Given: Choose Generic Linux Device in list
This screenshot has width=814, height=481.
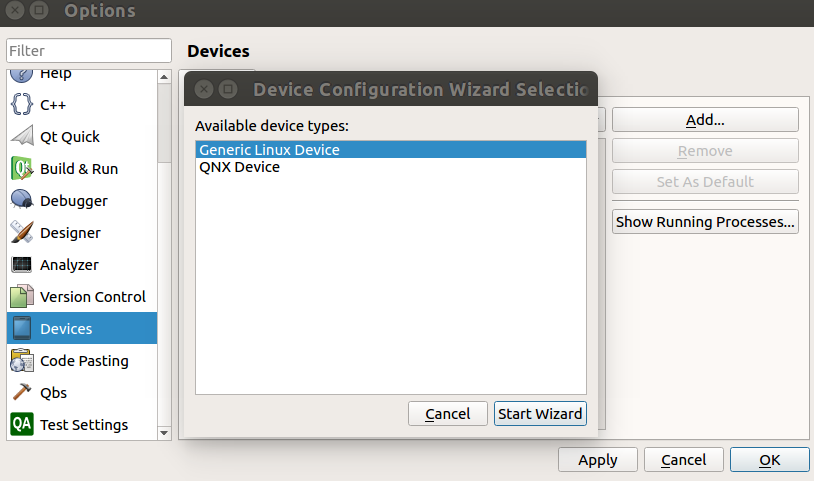Looking at the screenshot, I should pyautogui.click(x=391, y=150).
